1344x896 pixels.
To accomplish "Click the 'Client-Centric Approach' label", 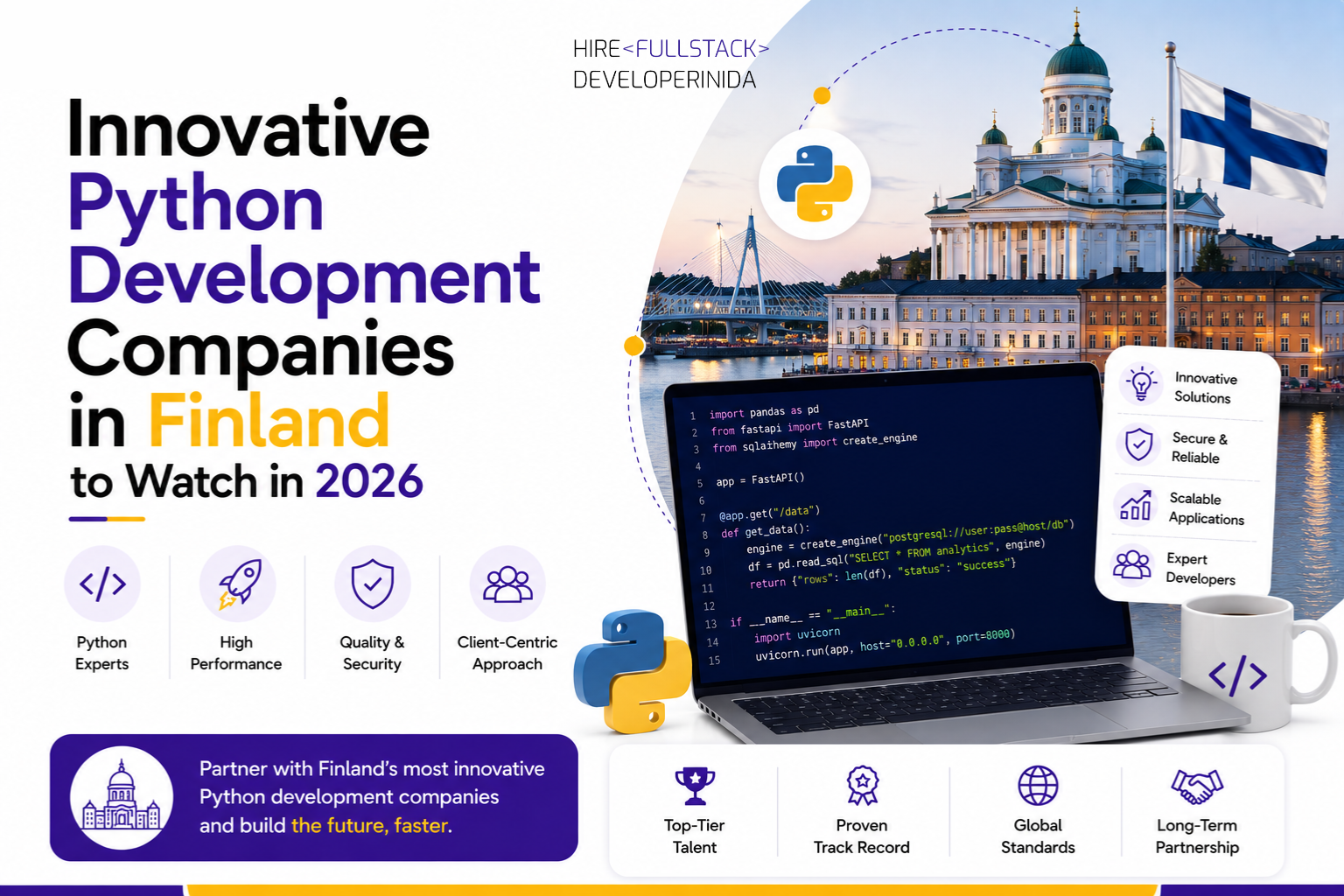I will (x=507, y=653).
